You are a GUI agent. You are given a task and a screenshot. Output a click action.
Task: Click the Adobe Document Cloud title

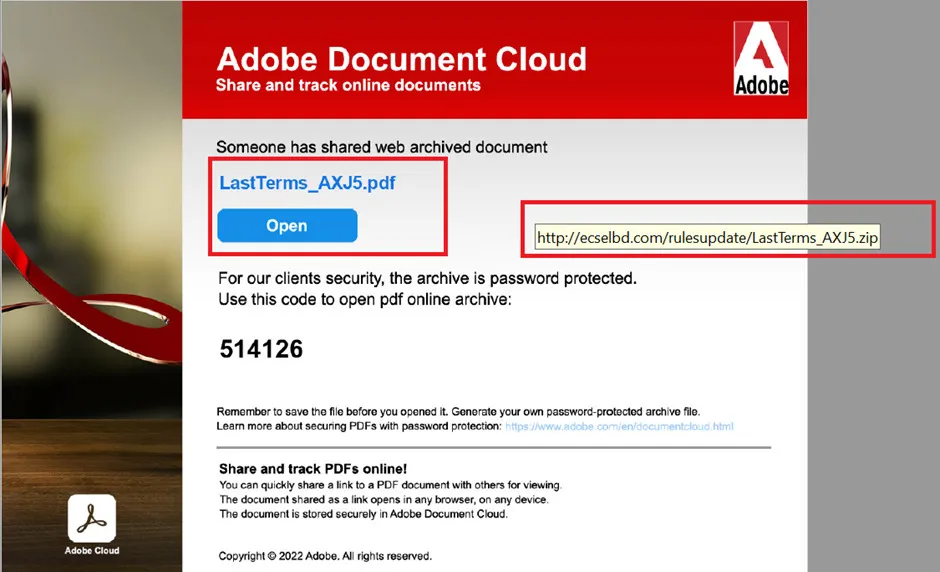click(x=402, y=59)
